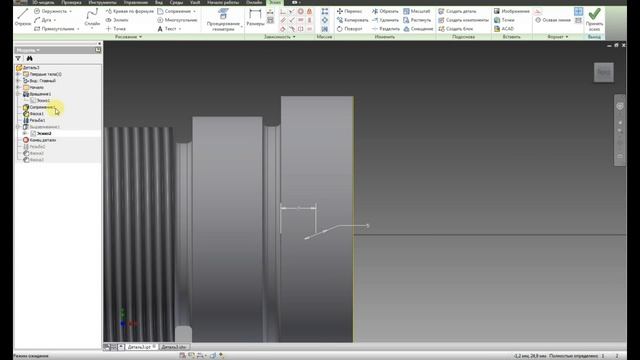Click the Принять эскиз (Finish Sketch) checkmark
Image resolution: width=640 pixels, height=360 pixels.
594,20
